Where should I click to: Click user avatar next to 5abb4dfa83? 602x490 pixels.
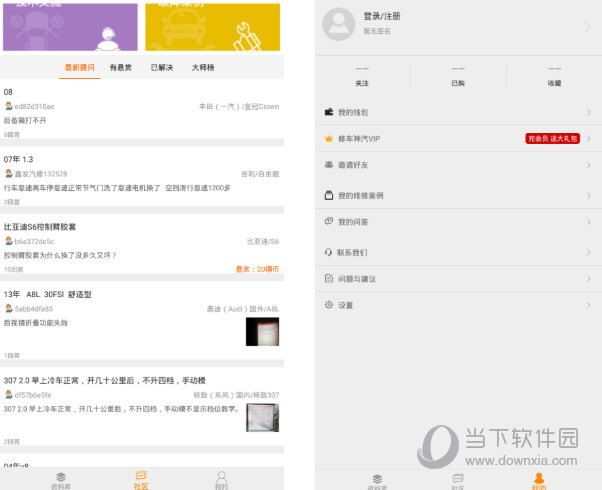[8, 308]
